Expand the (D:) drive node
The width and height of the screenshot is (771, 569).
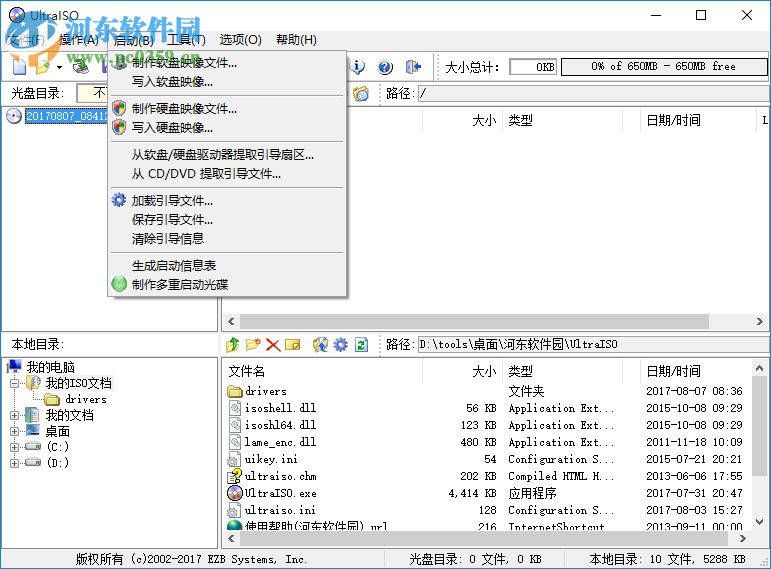point(15,463)
